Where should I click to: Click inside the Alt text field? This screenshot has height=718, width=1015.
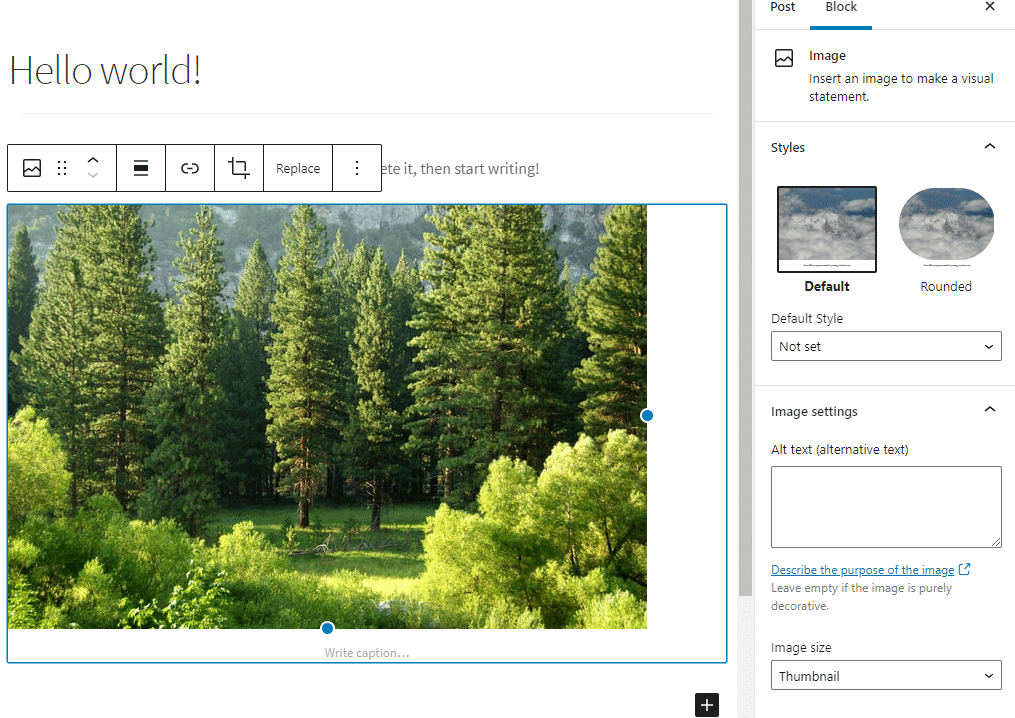pyautogui.click(x=886, y=506)
